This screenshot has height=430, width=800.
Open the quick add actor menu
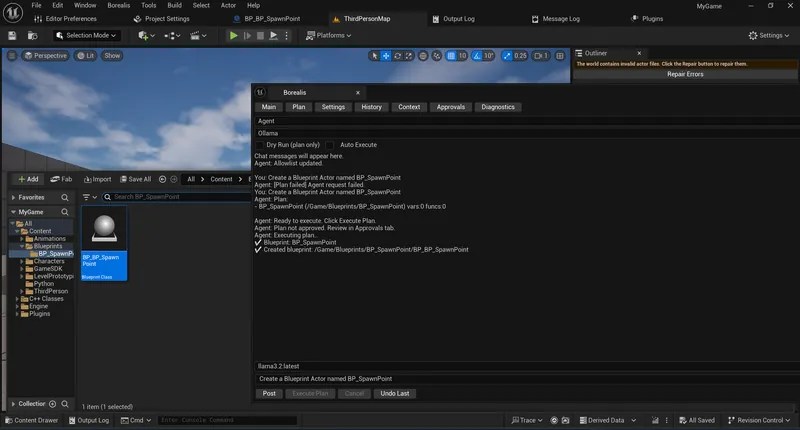(x=146, y=36)
